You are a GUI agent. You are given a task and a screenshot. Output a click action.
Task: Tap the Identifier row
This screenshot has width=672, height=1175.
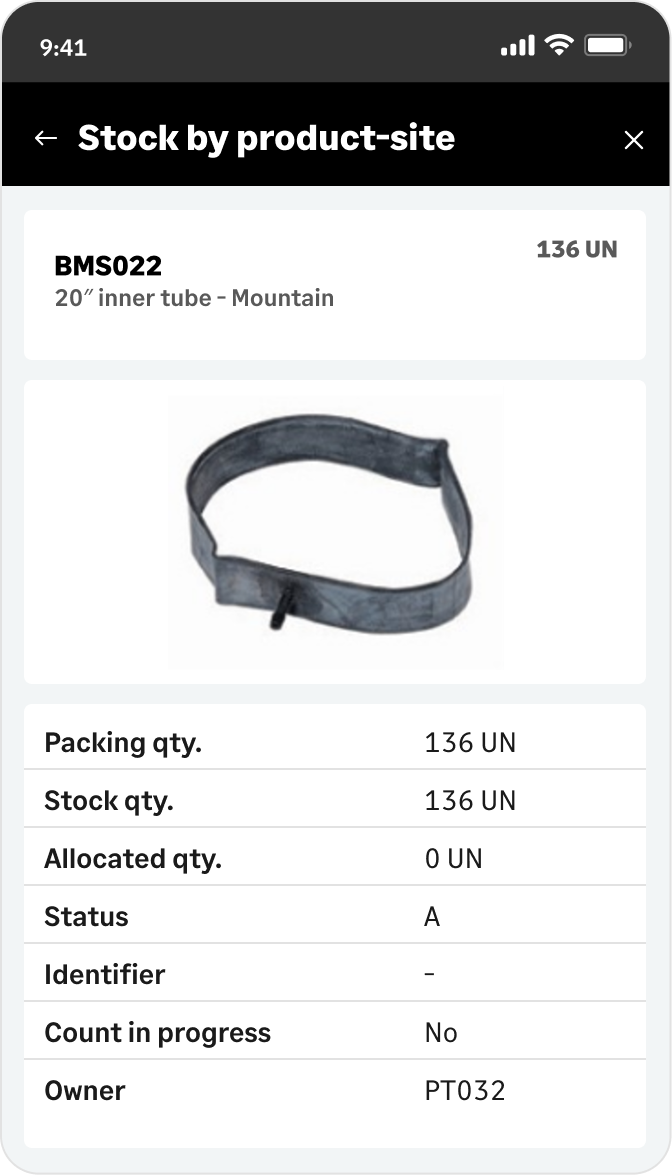(x=335, y=973)
